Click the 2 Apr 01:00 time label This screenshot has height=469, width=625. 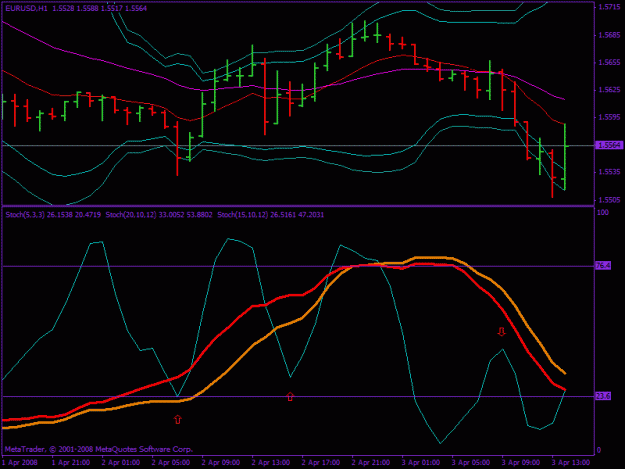pyautogui.click(x=121, y=463)
